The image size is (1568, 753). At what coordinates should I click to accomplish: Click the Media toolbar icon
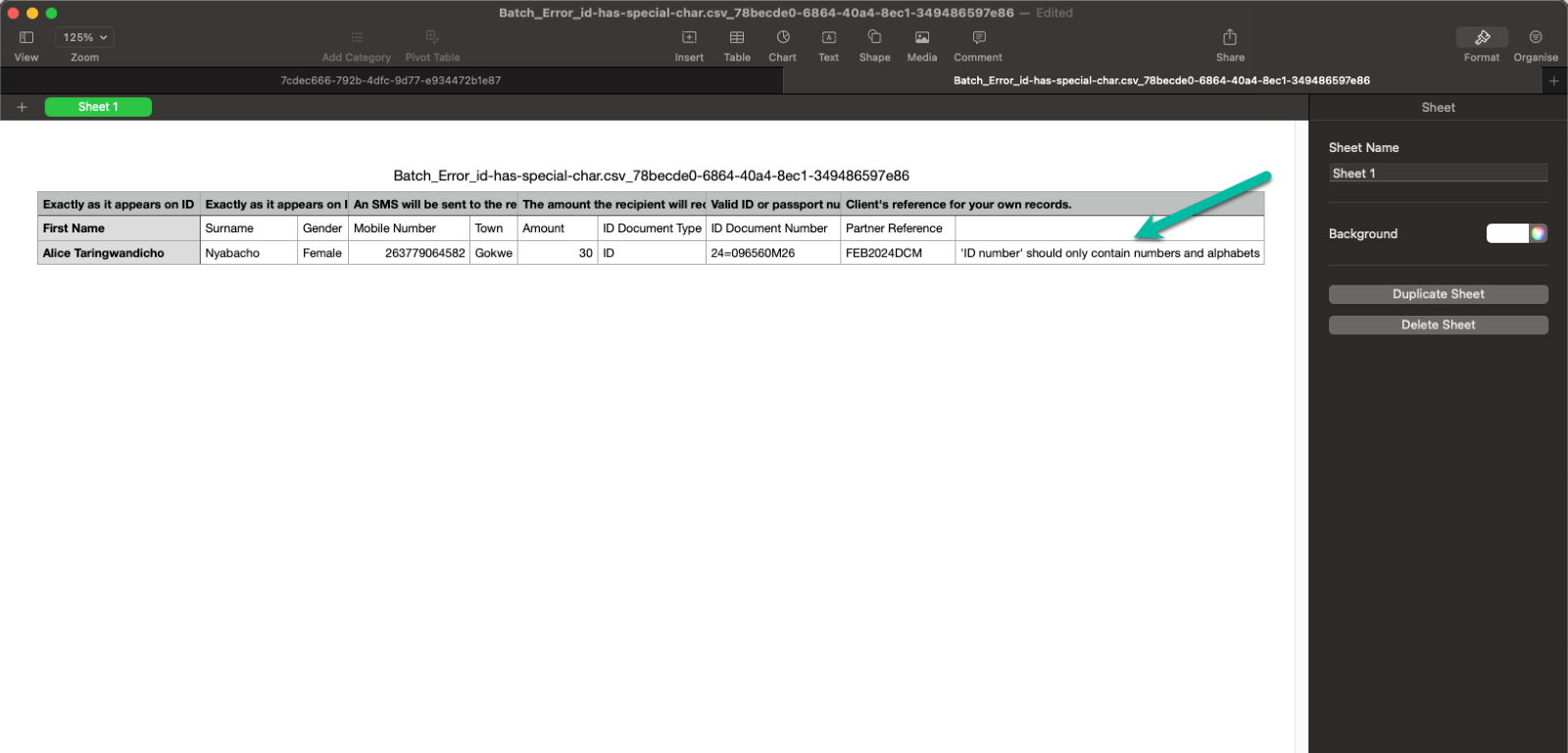click(921, 37)
